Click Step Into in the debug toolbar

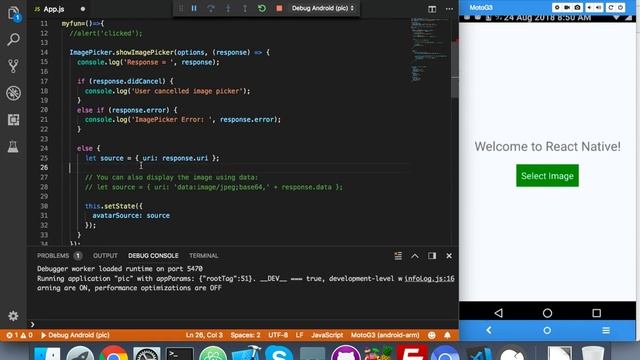[228, 8]
